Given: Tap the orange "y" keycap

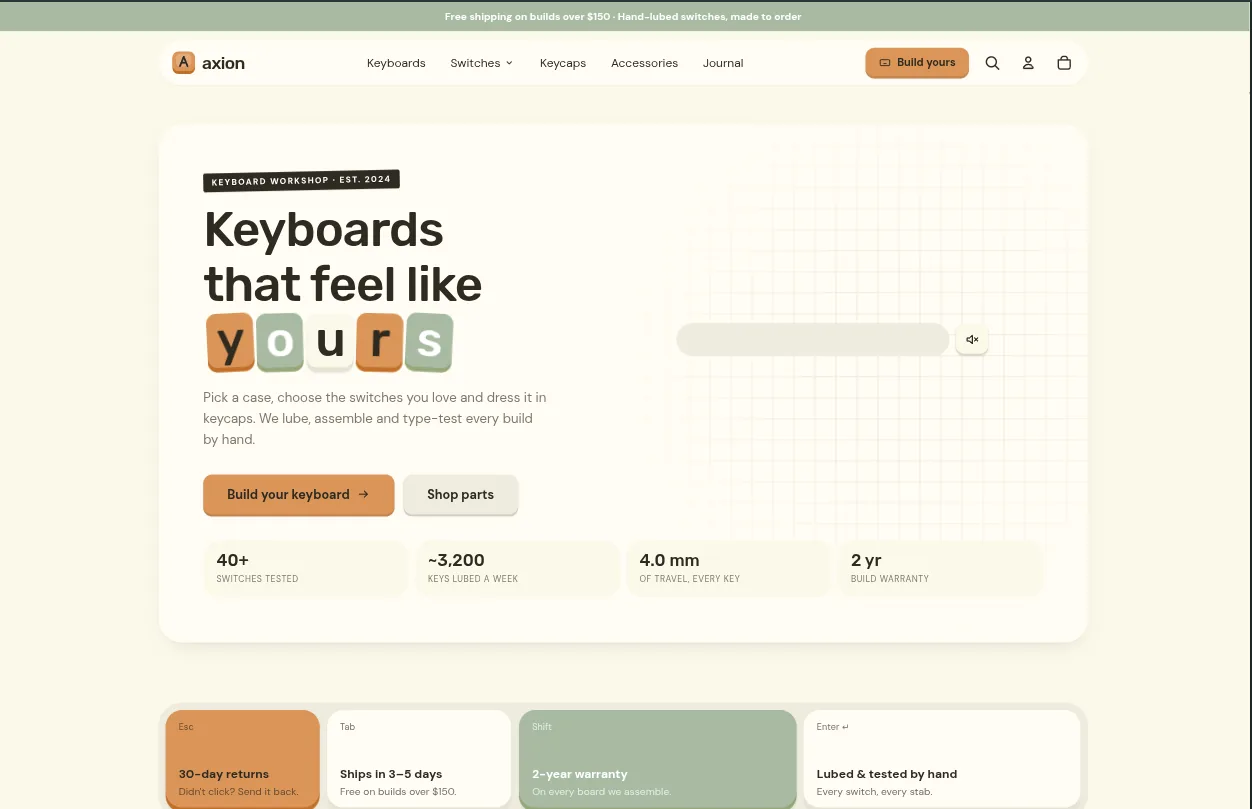Looking at the screenshot, I should click(230, 342).
